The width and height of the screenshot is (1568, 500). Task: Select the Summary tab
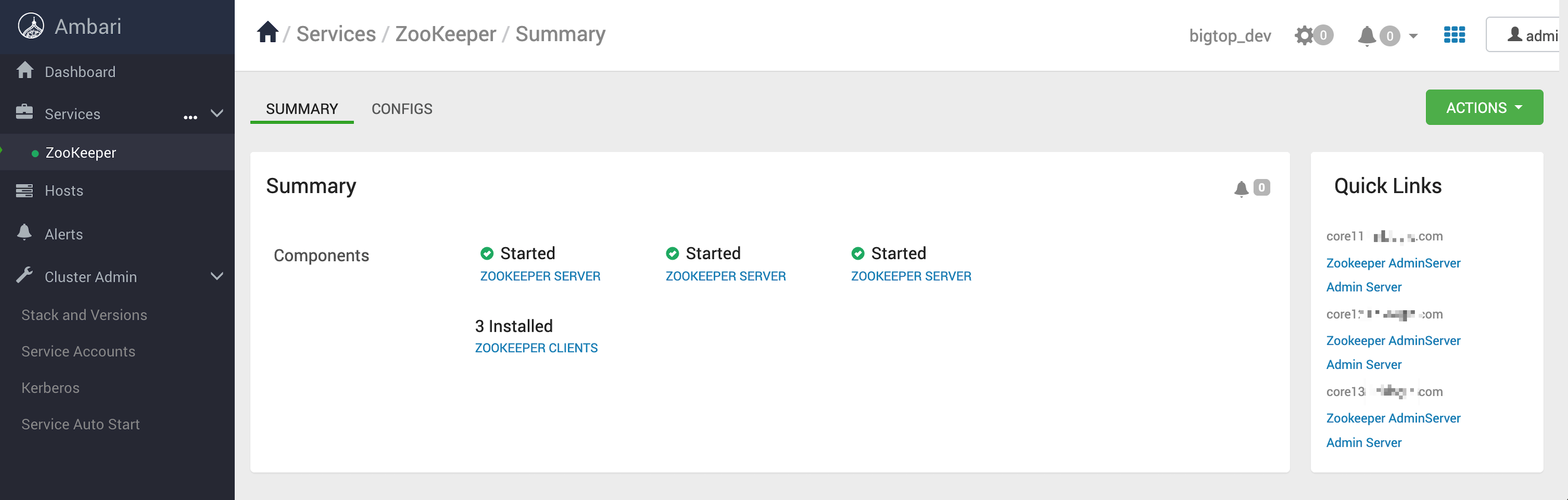(x=301, y=109)
